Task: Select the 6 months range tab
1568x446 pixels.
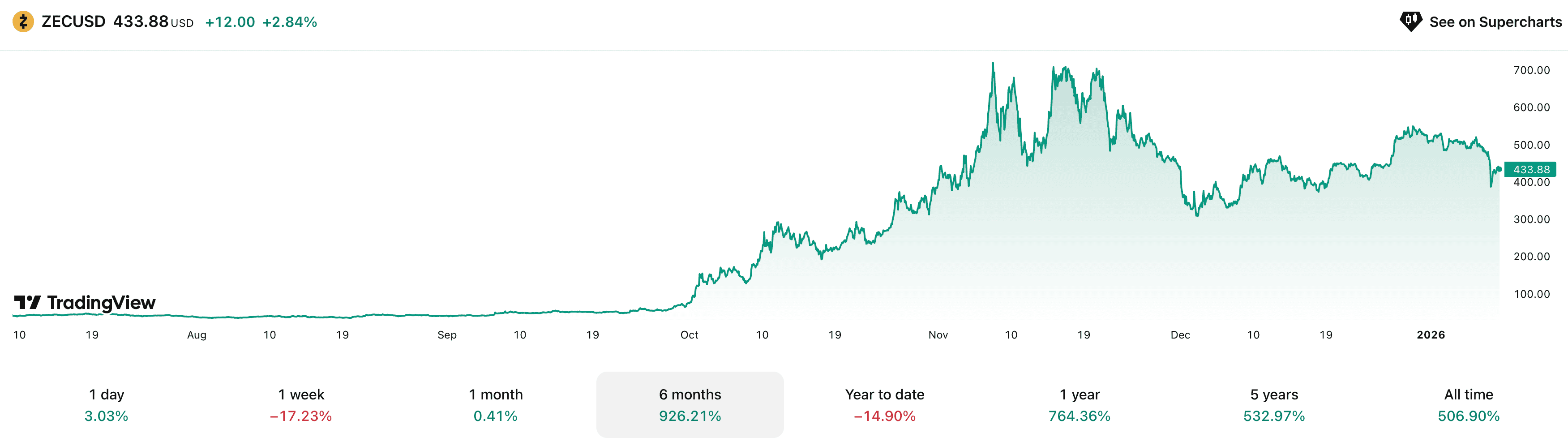Action: pos(690,405)
